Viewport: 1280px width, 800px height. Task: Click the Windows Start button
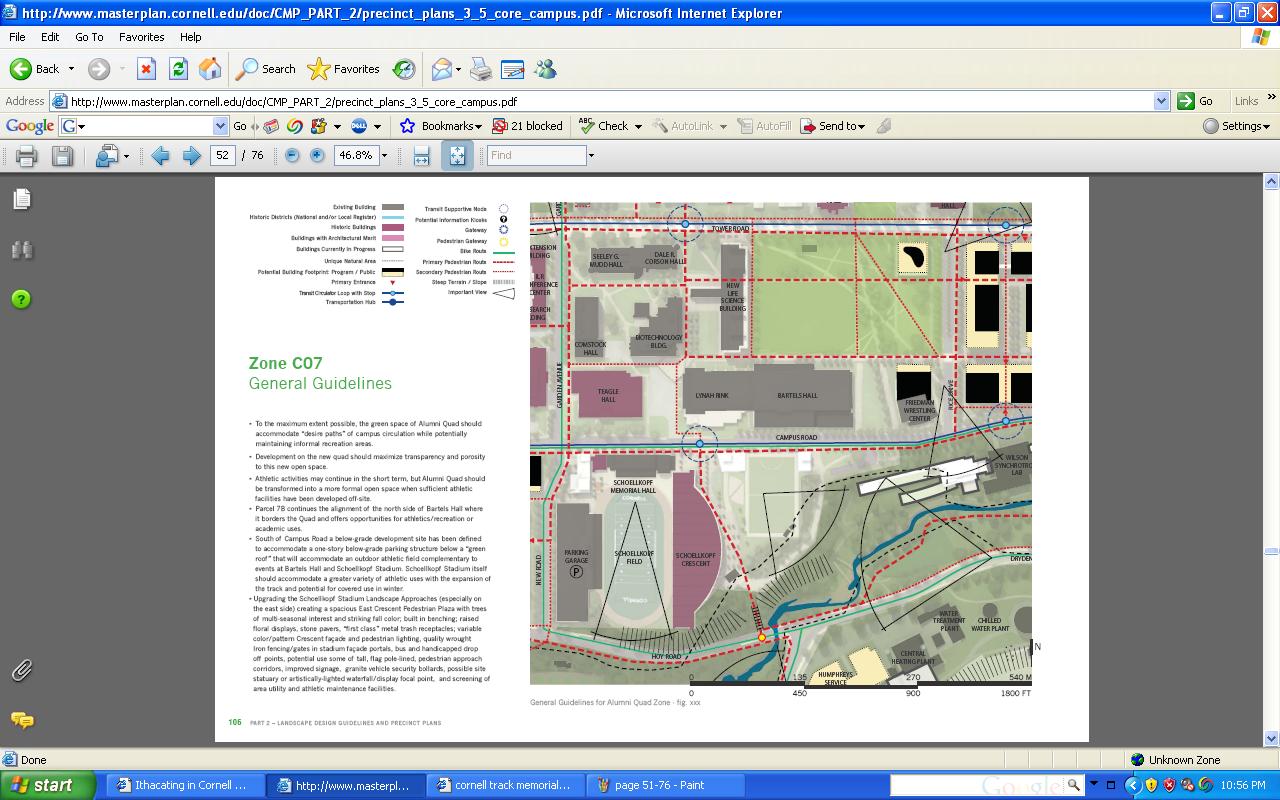[x=46, y=785]
